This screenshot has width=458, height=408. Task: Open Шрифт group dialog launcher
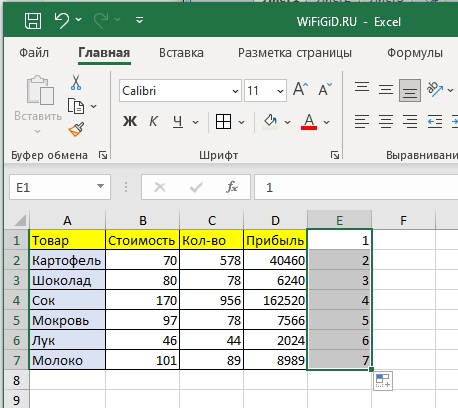pos(335,155)
